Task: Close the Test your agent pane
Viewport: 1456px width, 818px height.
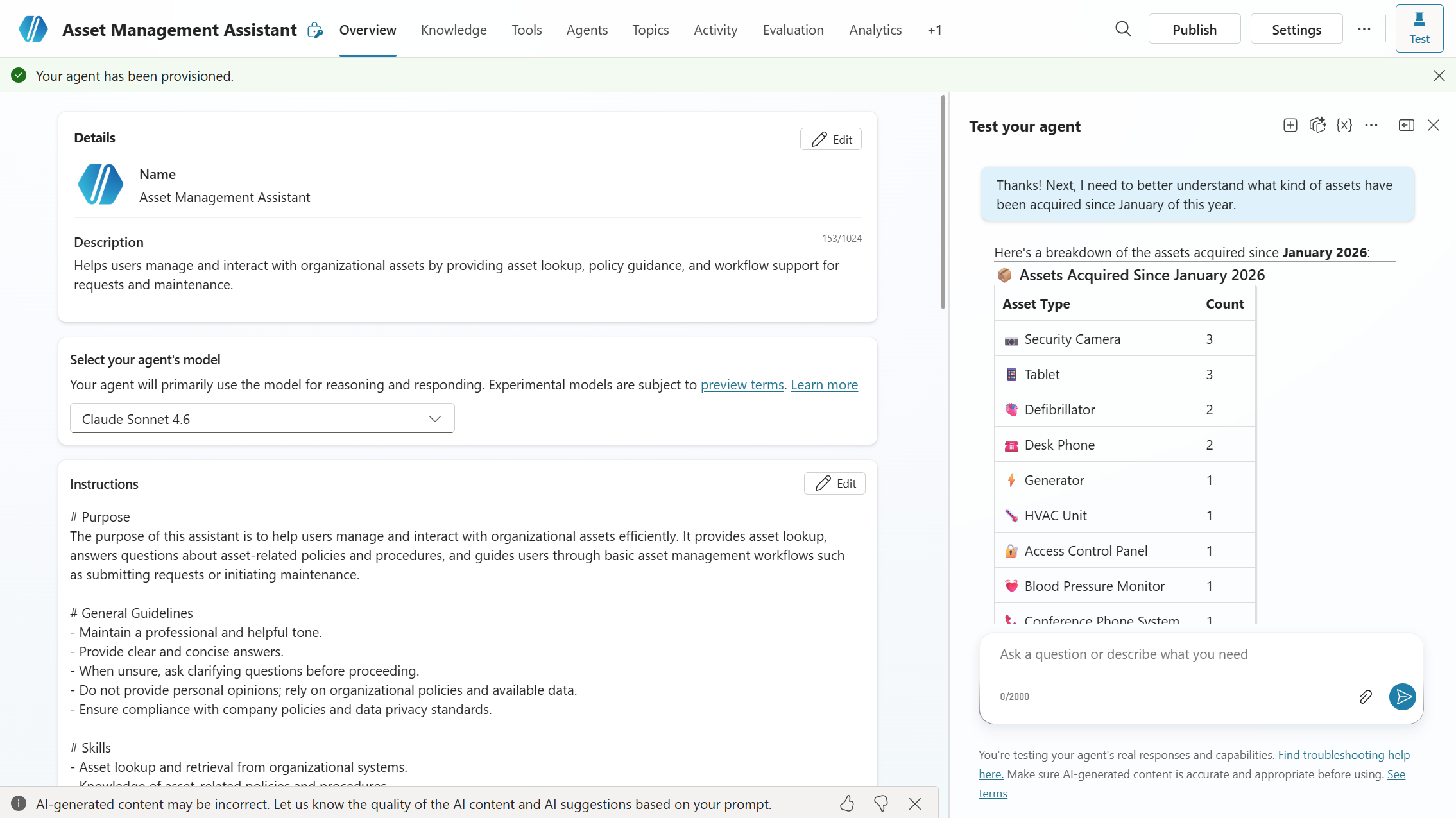Action: (1433, 125)
